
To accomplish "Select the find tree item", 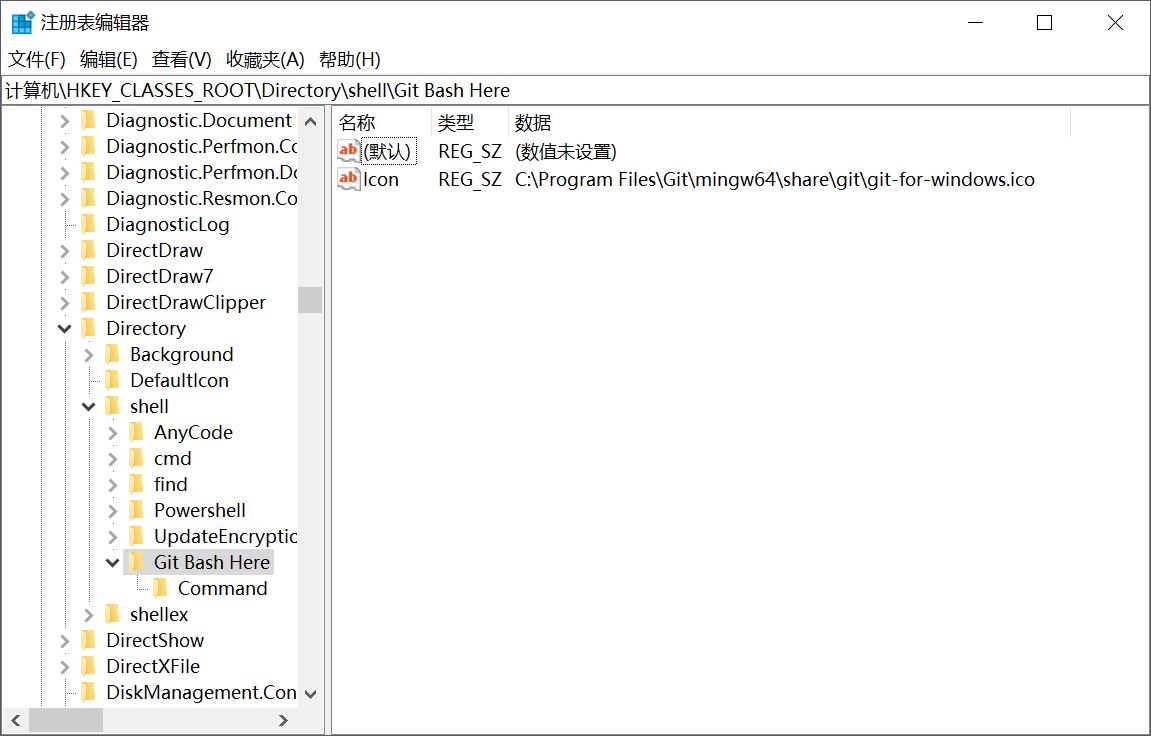I will (170, 484).
